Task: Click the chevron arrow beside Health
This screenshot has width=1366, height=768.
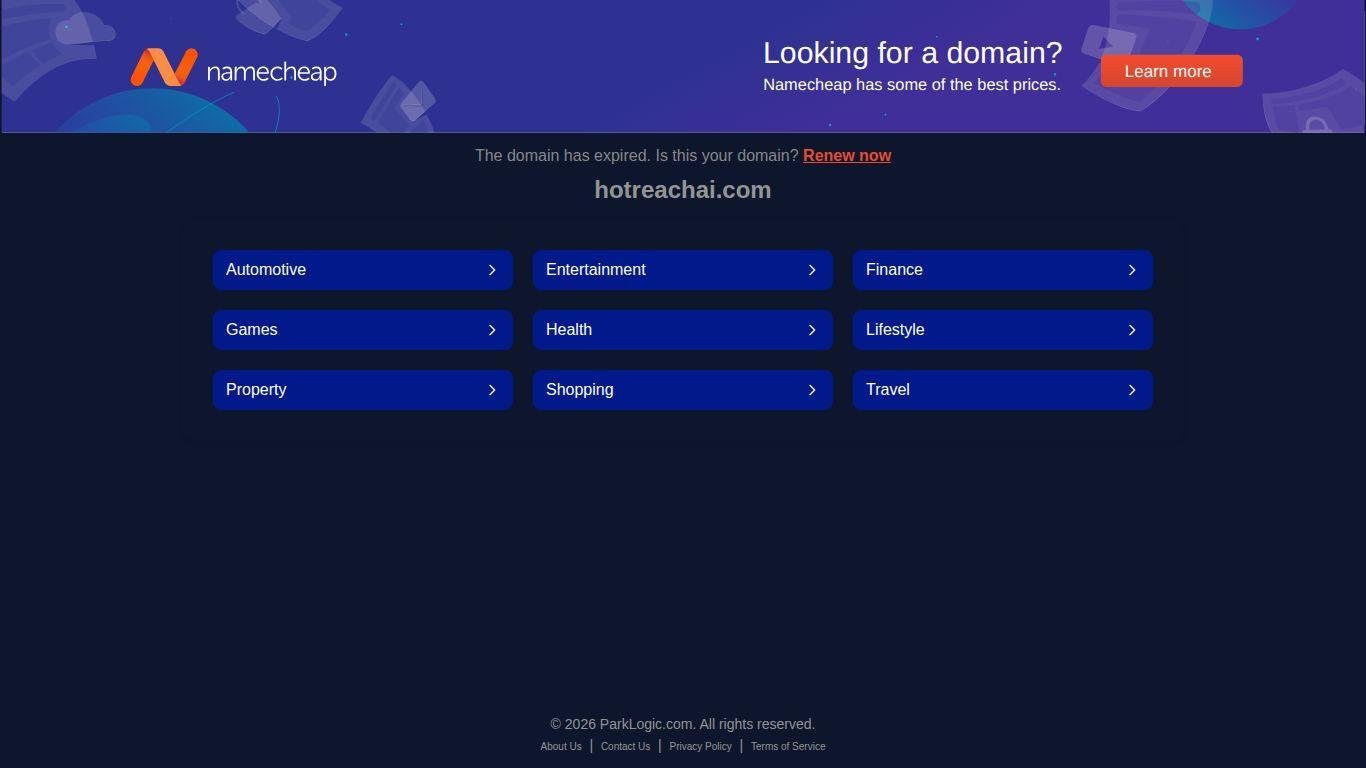Action: 812,330
